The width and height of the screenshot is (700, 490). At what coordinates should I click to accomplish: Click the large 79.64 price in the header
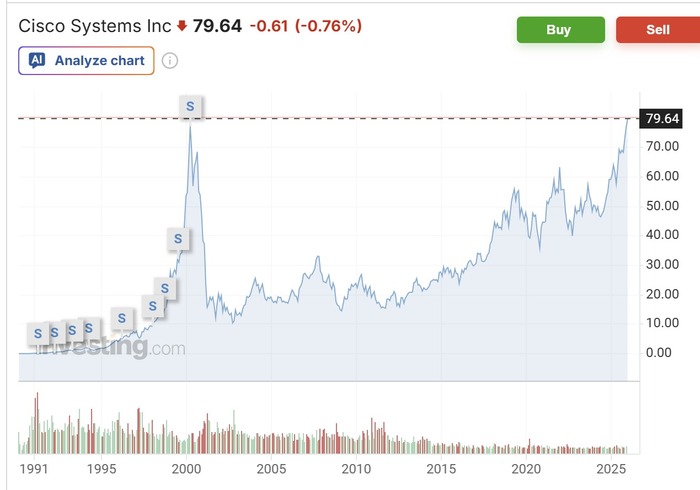point(216,26)
